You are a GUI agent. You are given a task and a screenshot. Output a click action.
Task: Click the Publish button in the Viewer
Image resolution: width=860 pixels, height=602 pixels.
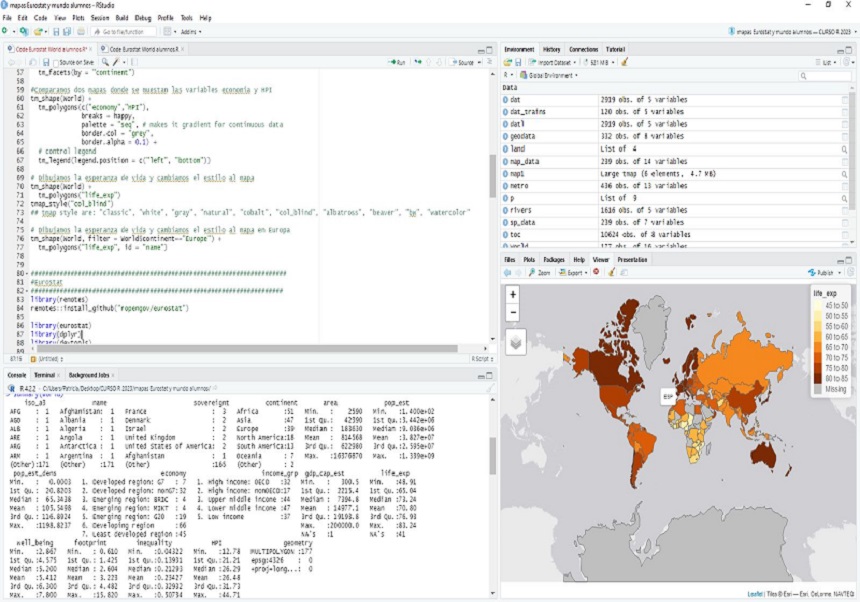pyautogui.click(x=823, y=272)
